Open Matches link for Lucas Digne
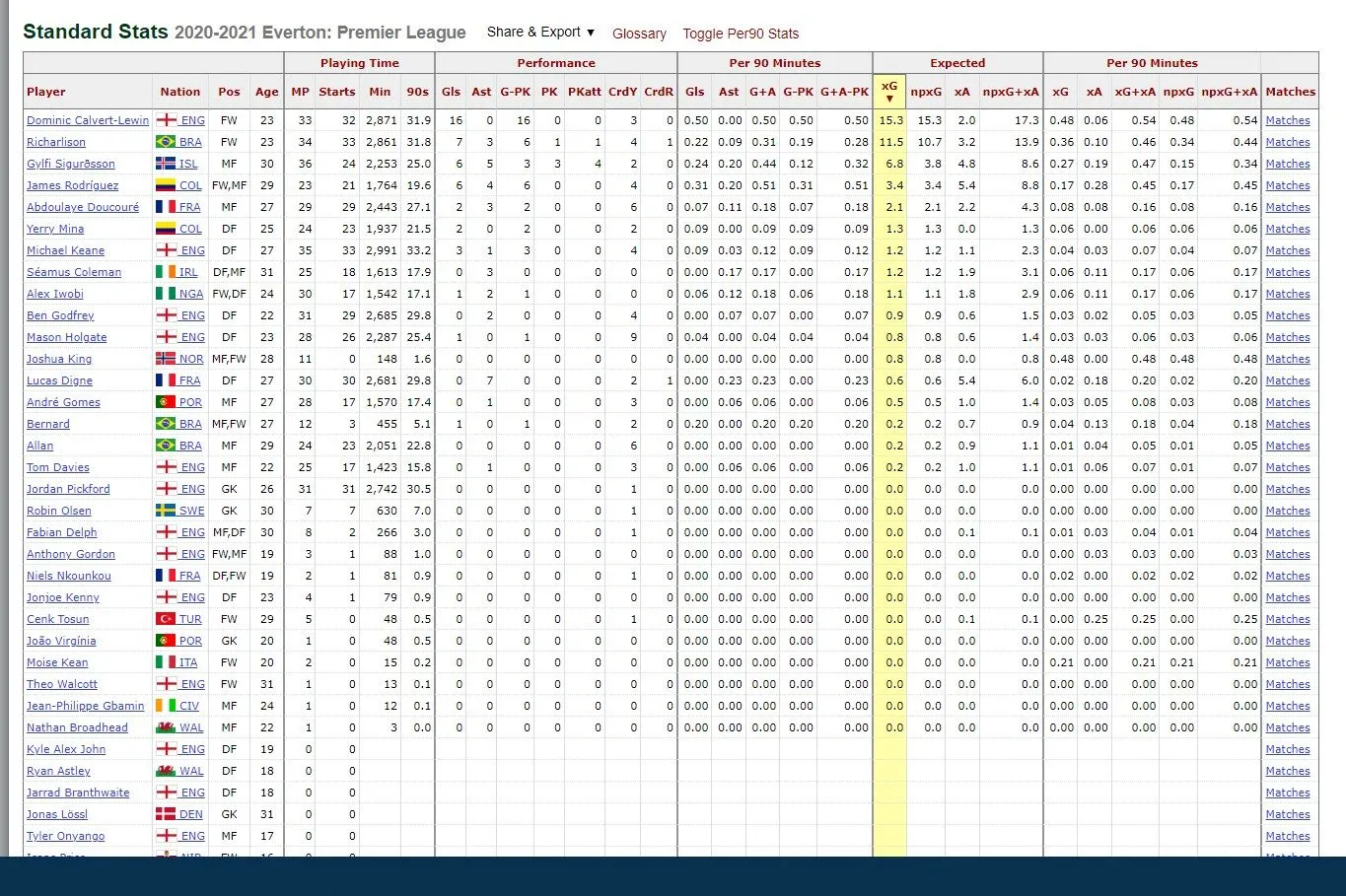Viewport: 1346px width, 896px height. click(x=1288, y=380)
